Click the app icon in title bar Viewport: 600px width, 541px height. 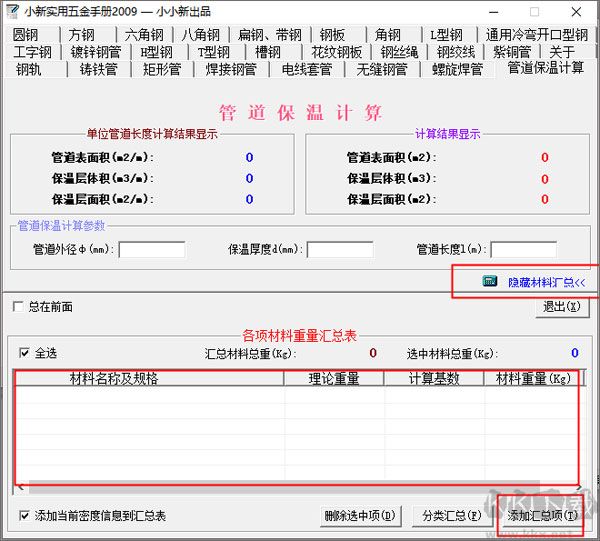12,11
